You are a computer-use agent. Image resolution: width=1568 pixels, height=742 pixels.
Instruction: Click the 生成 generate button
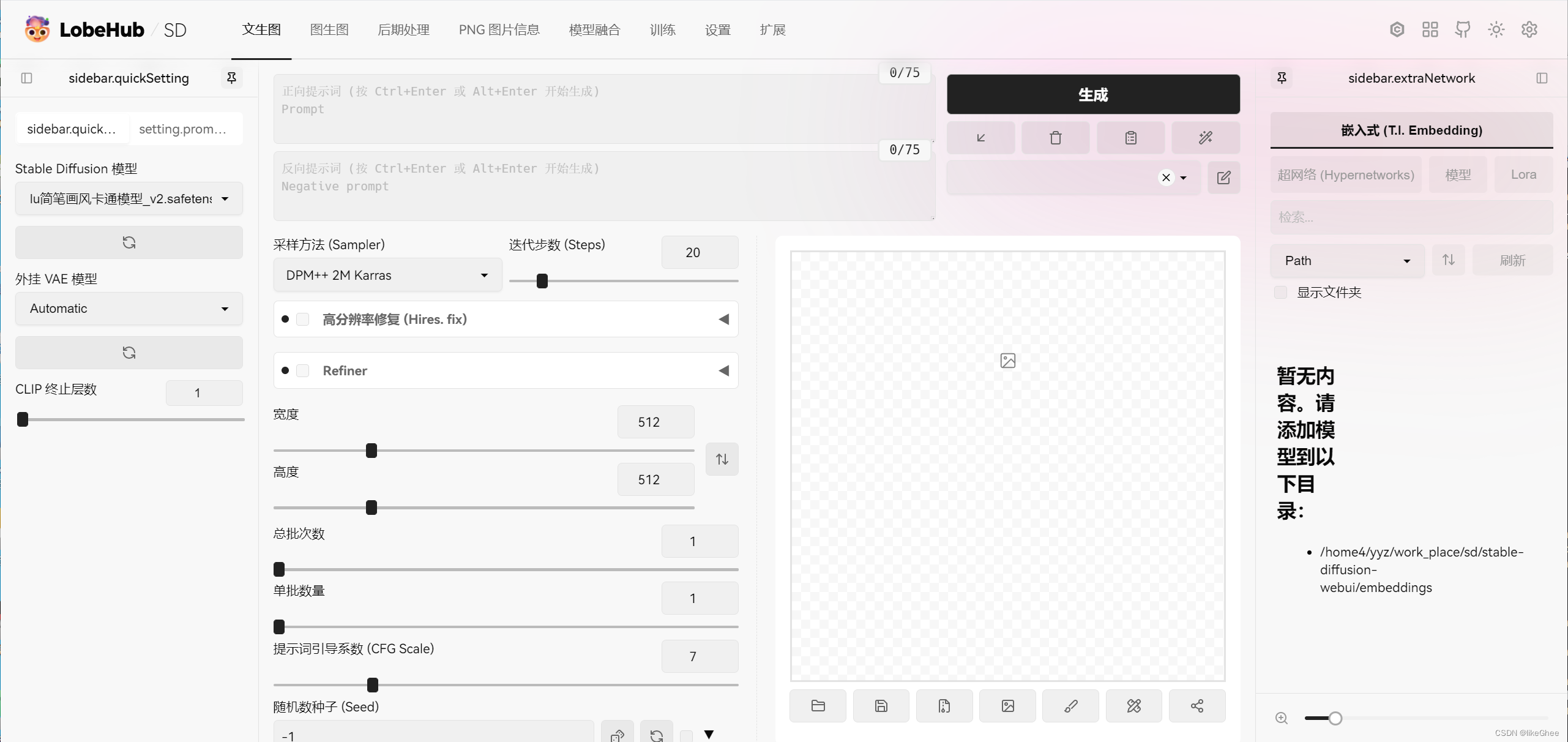[x=1093, y=94]
